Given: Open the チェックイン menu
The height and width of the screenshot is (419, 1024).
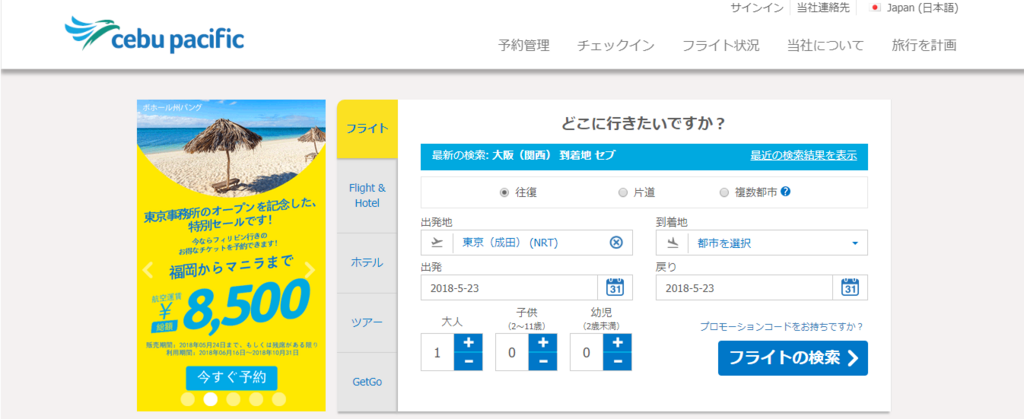Looking at the screenshot, I should (x=616, y=46).
